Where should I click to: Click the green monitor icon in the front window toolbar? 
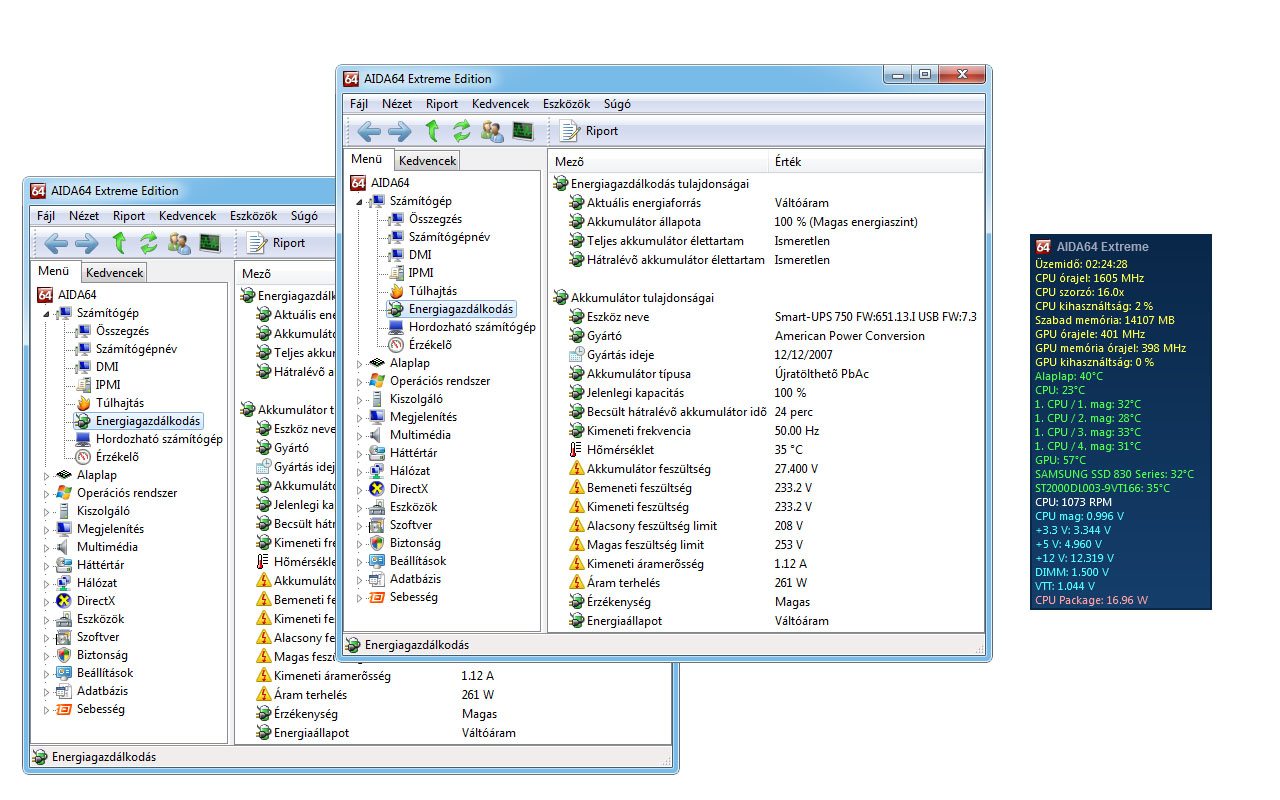click(523, 131)
